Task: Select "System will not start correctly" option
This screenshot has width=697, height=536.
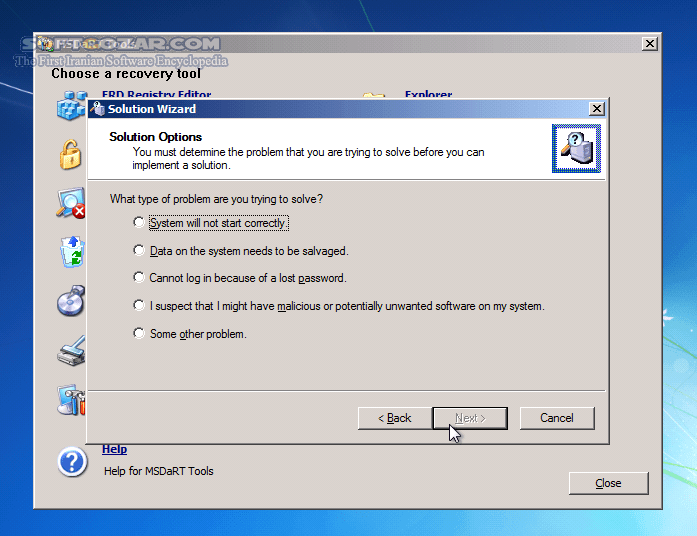Action: coord(139,223)
